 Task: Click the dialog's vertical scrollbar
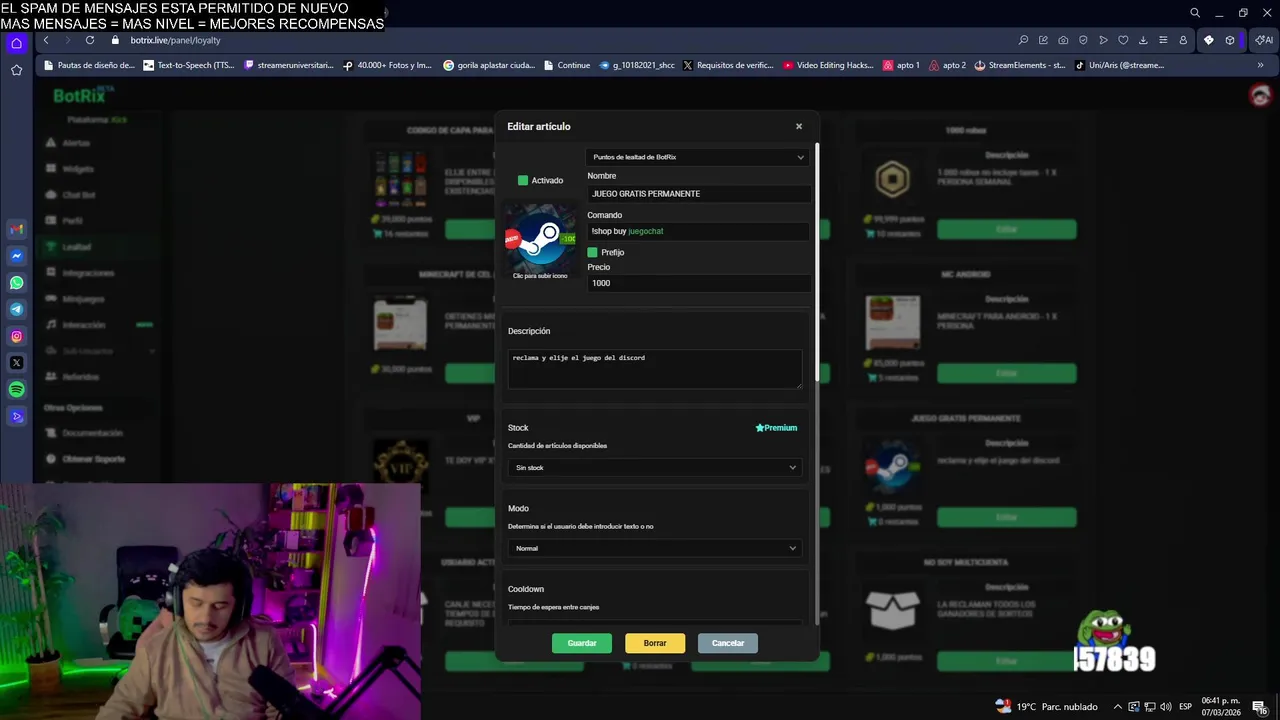(x=818, y=262)
